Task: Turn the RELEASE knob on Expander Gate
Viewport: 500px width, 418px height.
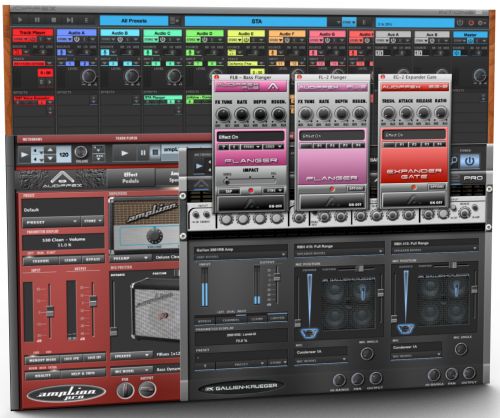Action: 423,113
